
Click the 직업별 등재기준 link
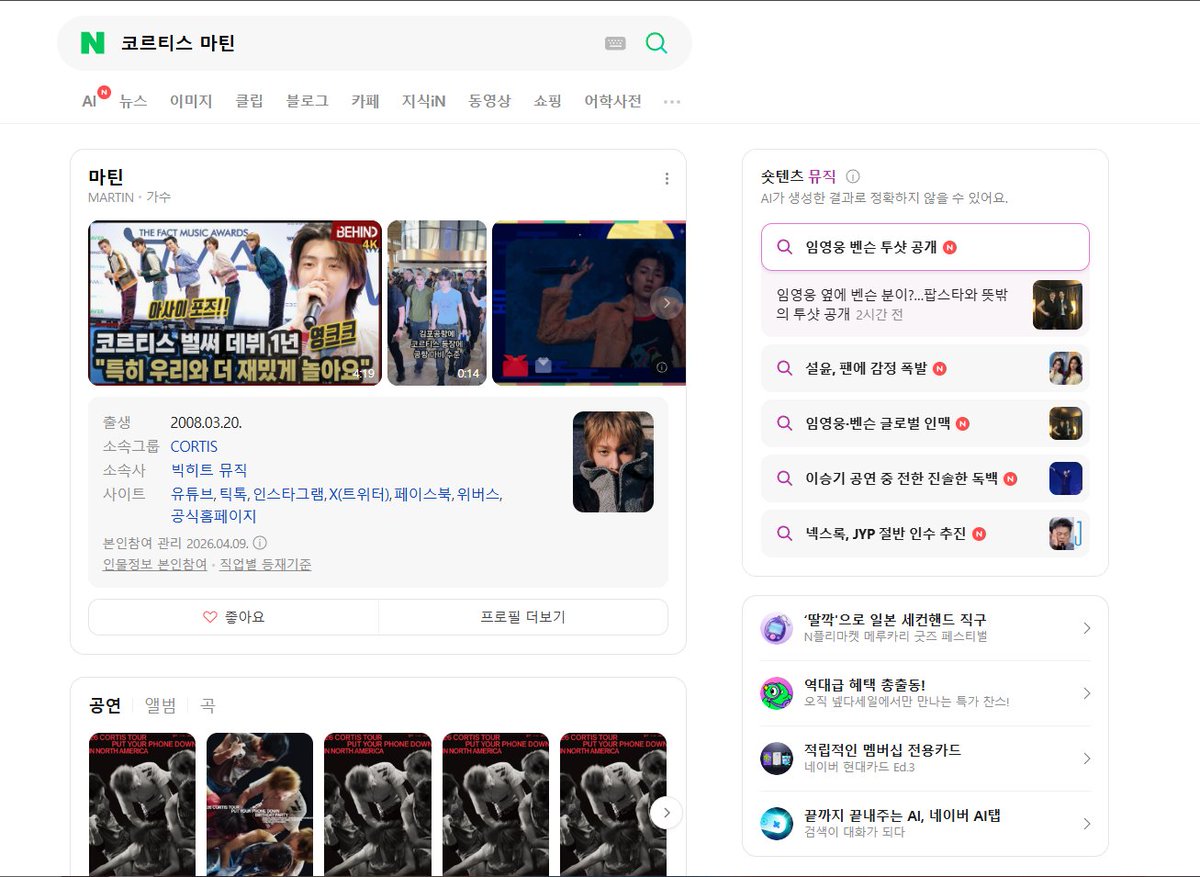coord(265,564)
